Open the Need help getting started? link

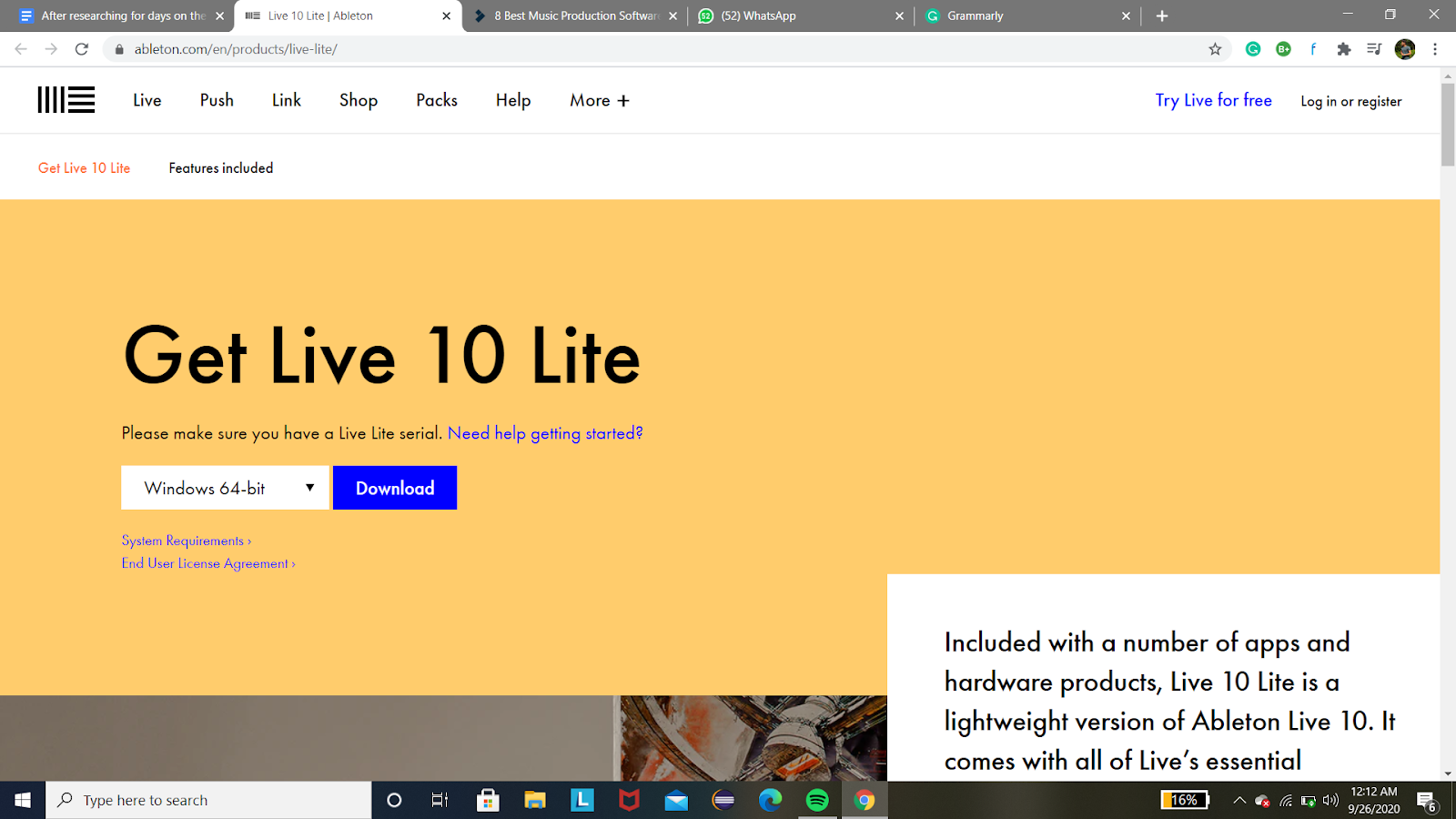click(545, 433)
